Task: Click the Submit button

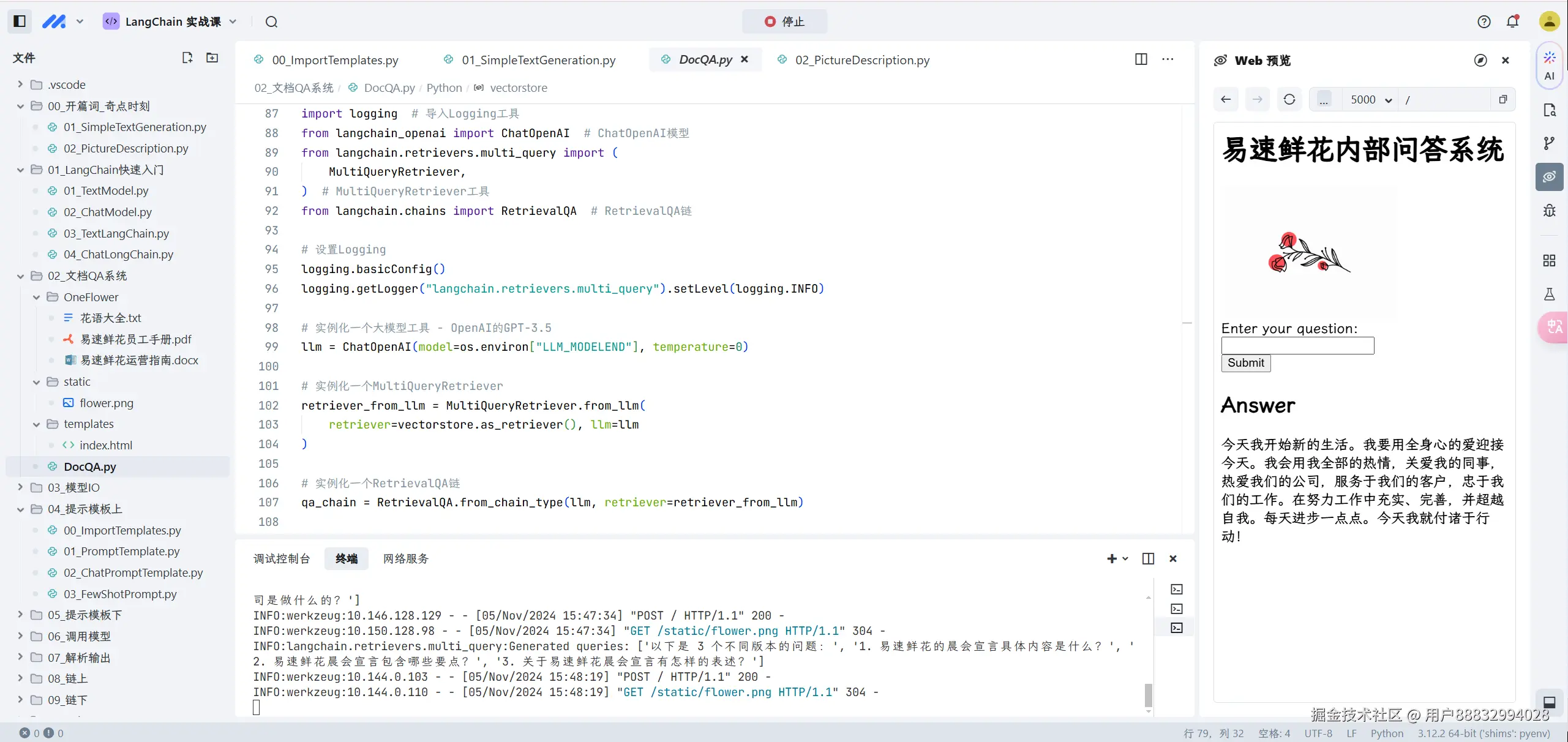Action: pyautogui.click(x=1245, y=363)
